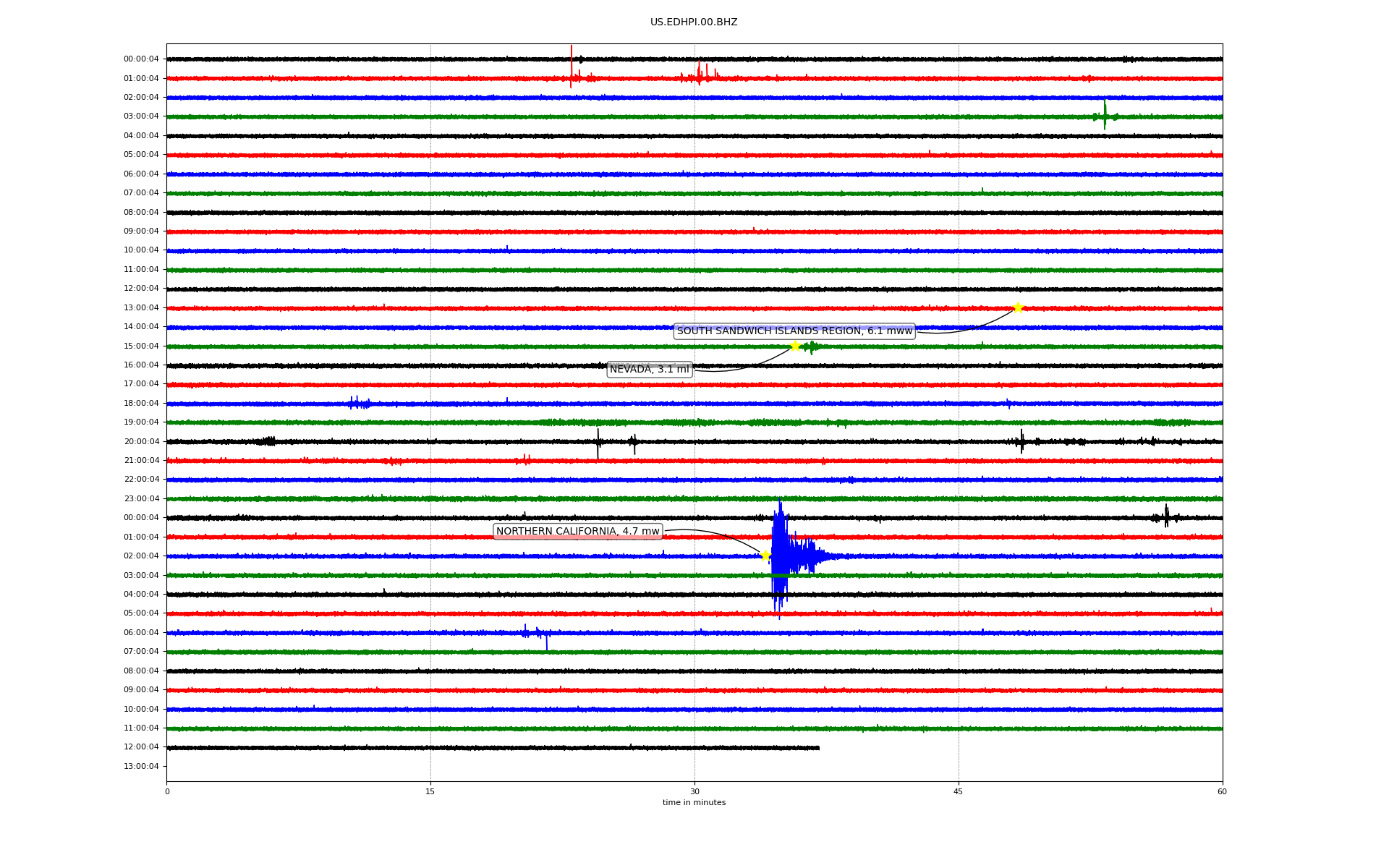Click the x-axis tick label 45
Image resolution: width=1389 pixels, height=868 pixels.
click(959, 791)
